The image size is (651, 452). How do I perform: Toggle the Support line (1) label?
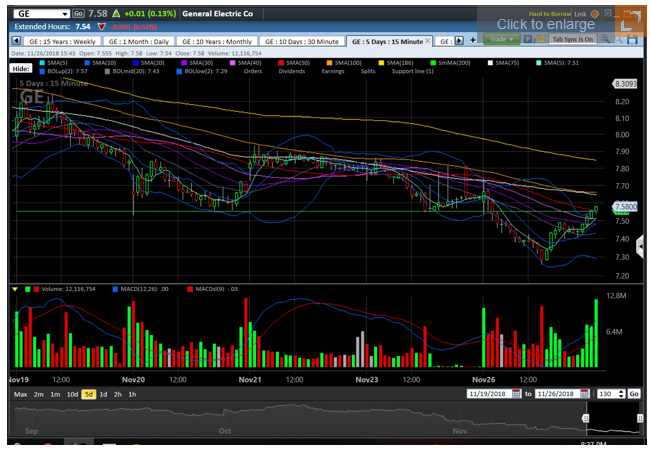click(413, 71)
